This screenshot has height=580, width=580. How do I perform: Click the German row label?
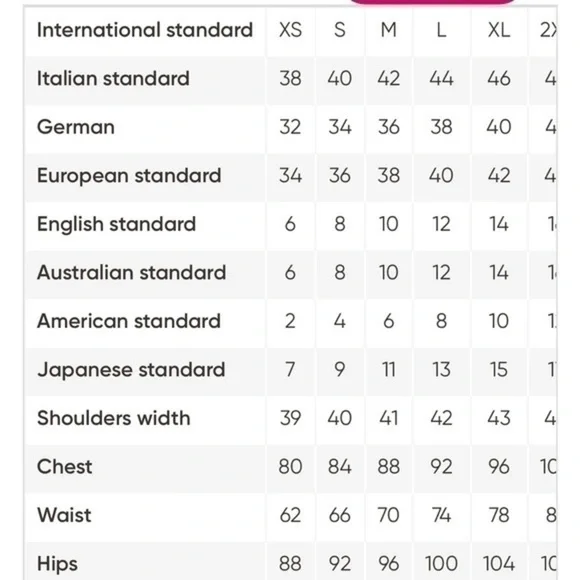tap(76, 127)
